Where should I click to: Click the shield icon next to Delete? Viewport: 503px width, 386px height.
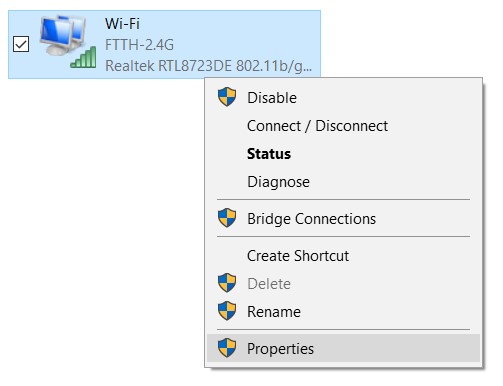click(227, 283)
